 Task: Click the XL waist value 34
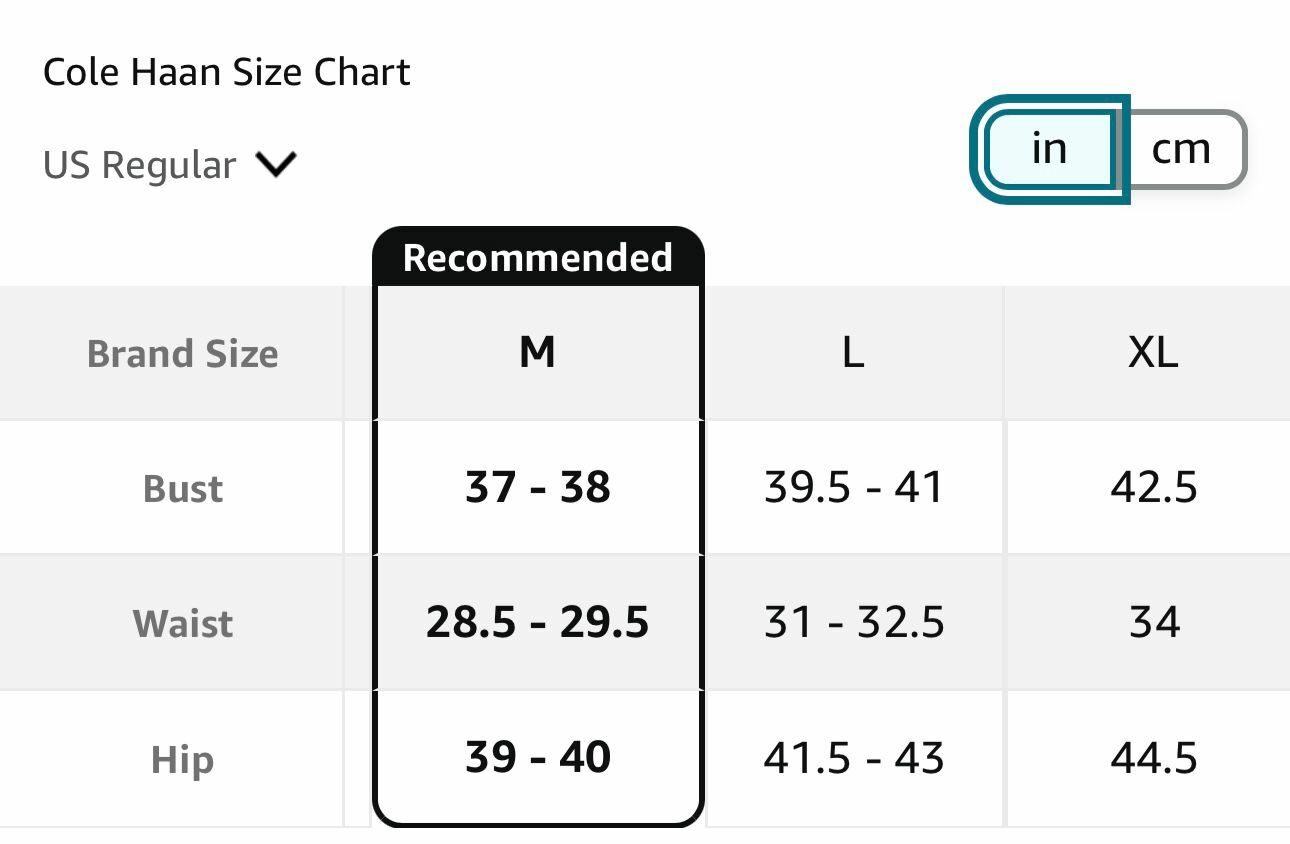coord(1153,622)
